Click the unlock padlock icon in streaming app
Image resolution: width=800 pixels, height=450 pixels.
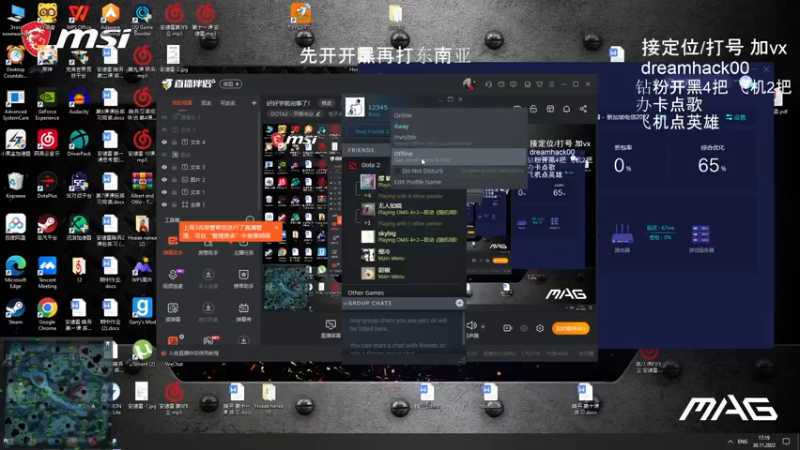coord(533,109)
